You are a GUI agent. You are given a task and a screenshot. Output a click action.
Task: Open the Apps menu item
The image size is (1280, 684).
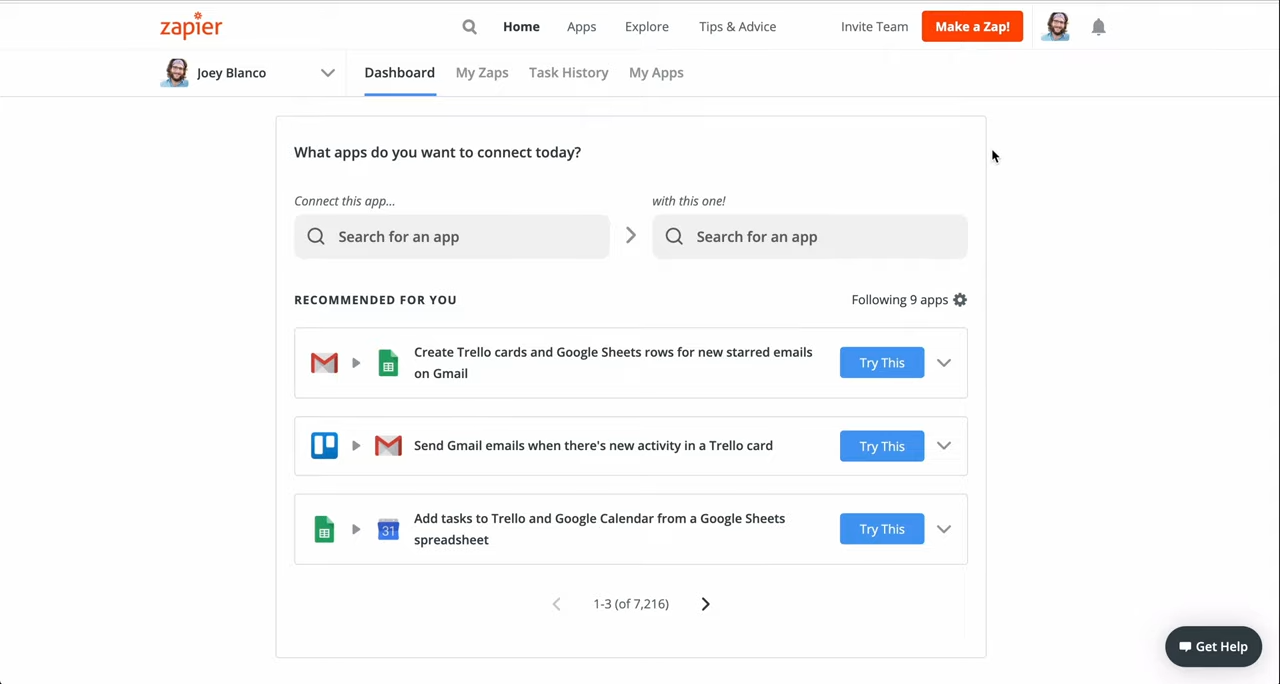tap(581, 27)
